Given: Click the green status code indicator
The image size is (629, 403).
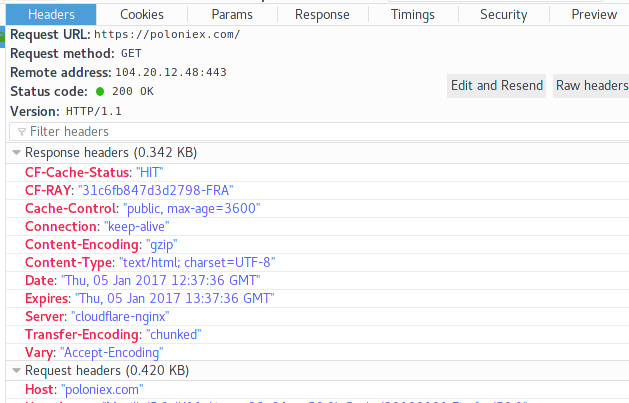Looking at the screenshot, I should pos(100,91).
